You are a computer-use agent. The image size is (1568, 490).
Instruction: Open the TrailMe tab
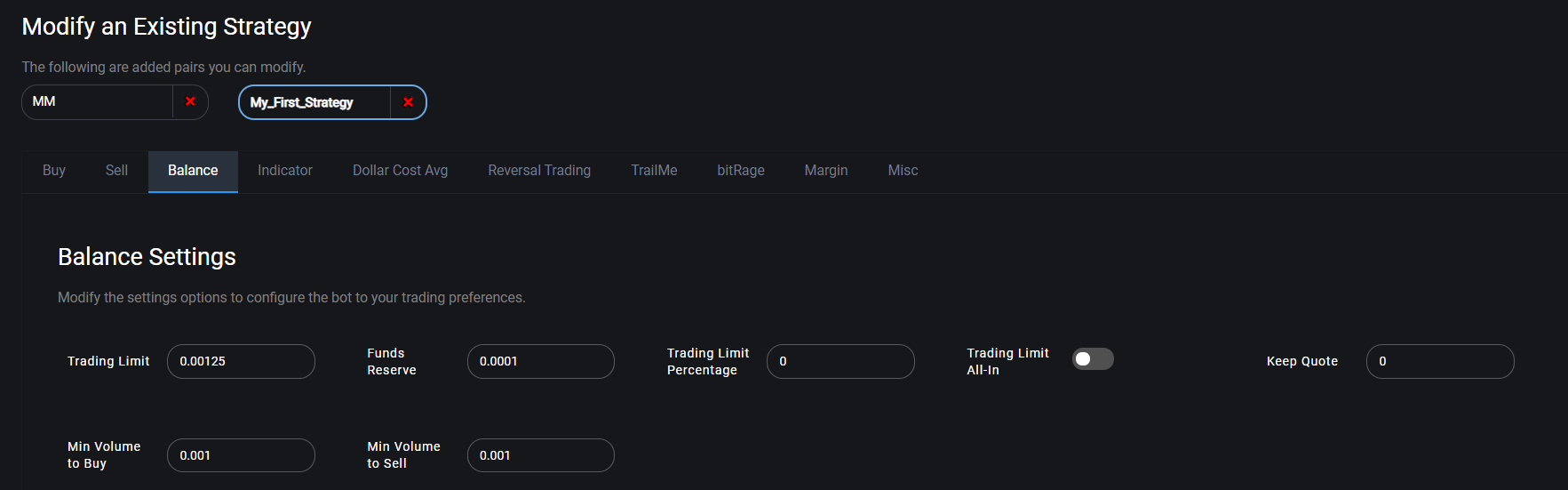(654, 171)
